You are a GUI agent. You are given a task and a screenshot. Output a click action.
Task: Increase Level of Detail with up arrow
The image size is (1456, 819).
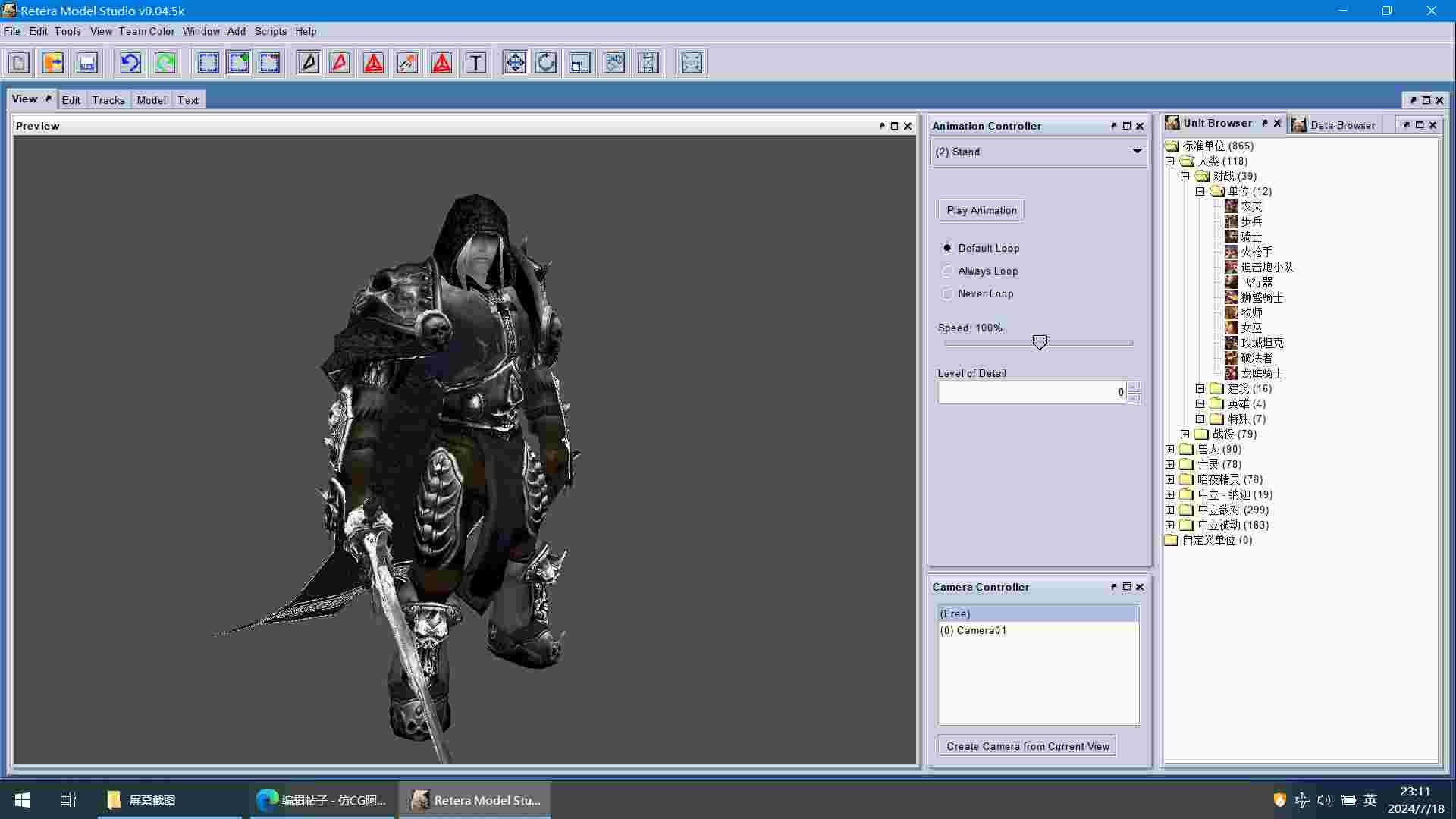pyautogui.click(x=1133, y=387)
